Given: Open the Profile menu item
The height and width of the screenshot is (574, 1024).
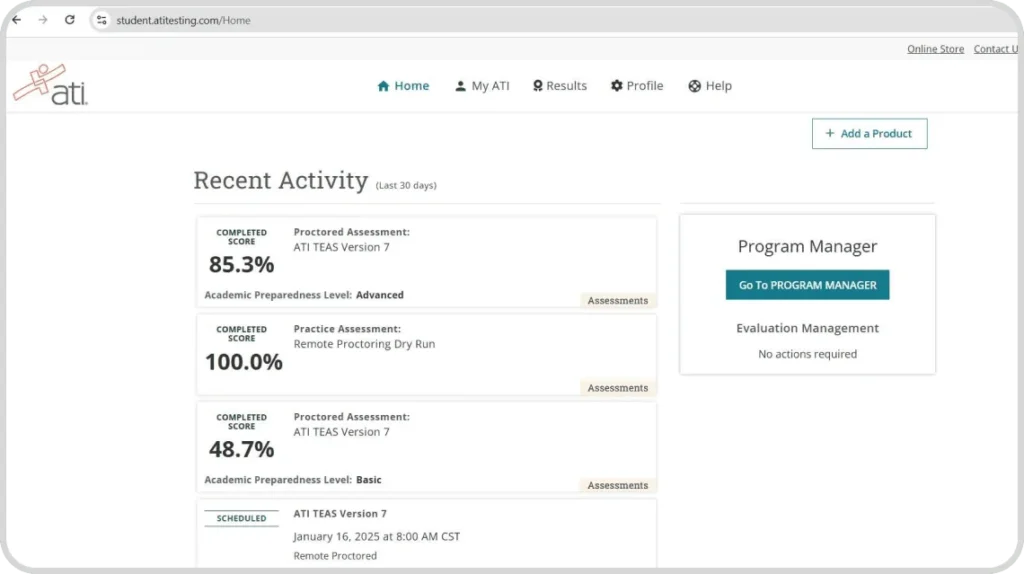Looking at the screenshot, I should coord(637,86).
